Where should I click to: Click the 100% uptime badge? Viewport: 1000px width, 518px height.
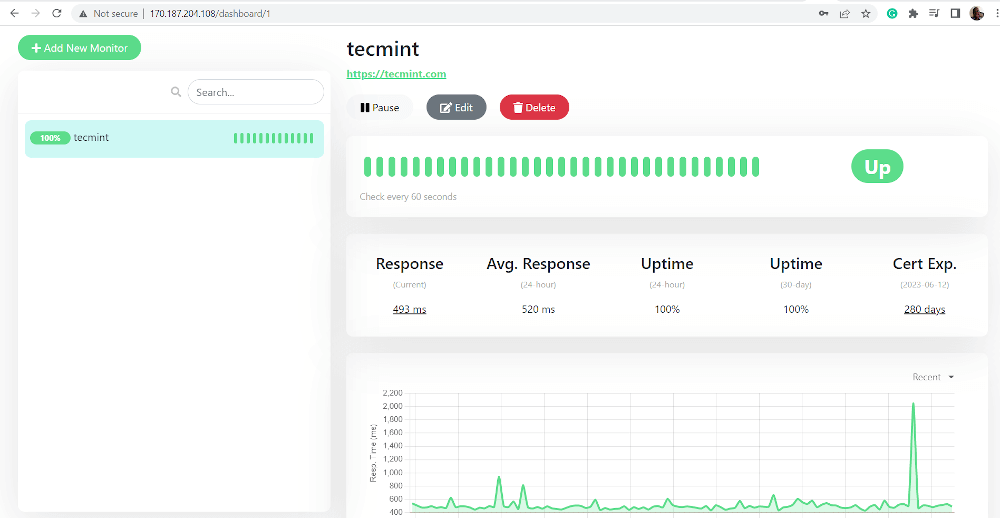pyautogui.click(x=50, y=138)
